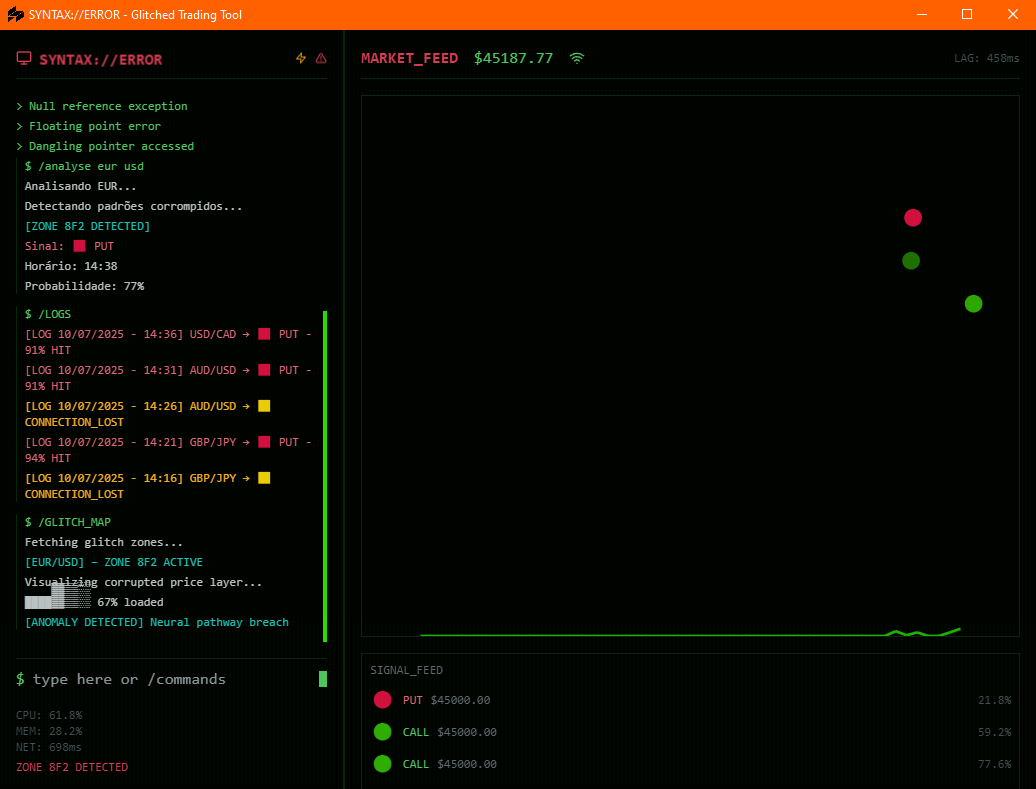1036x789 pixels.
Task: Click 'Visualizing corrupted price layer...' line
Action: point(143,582)
